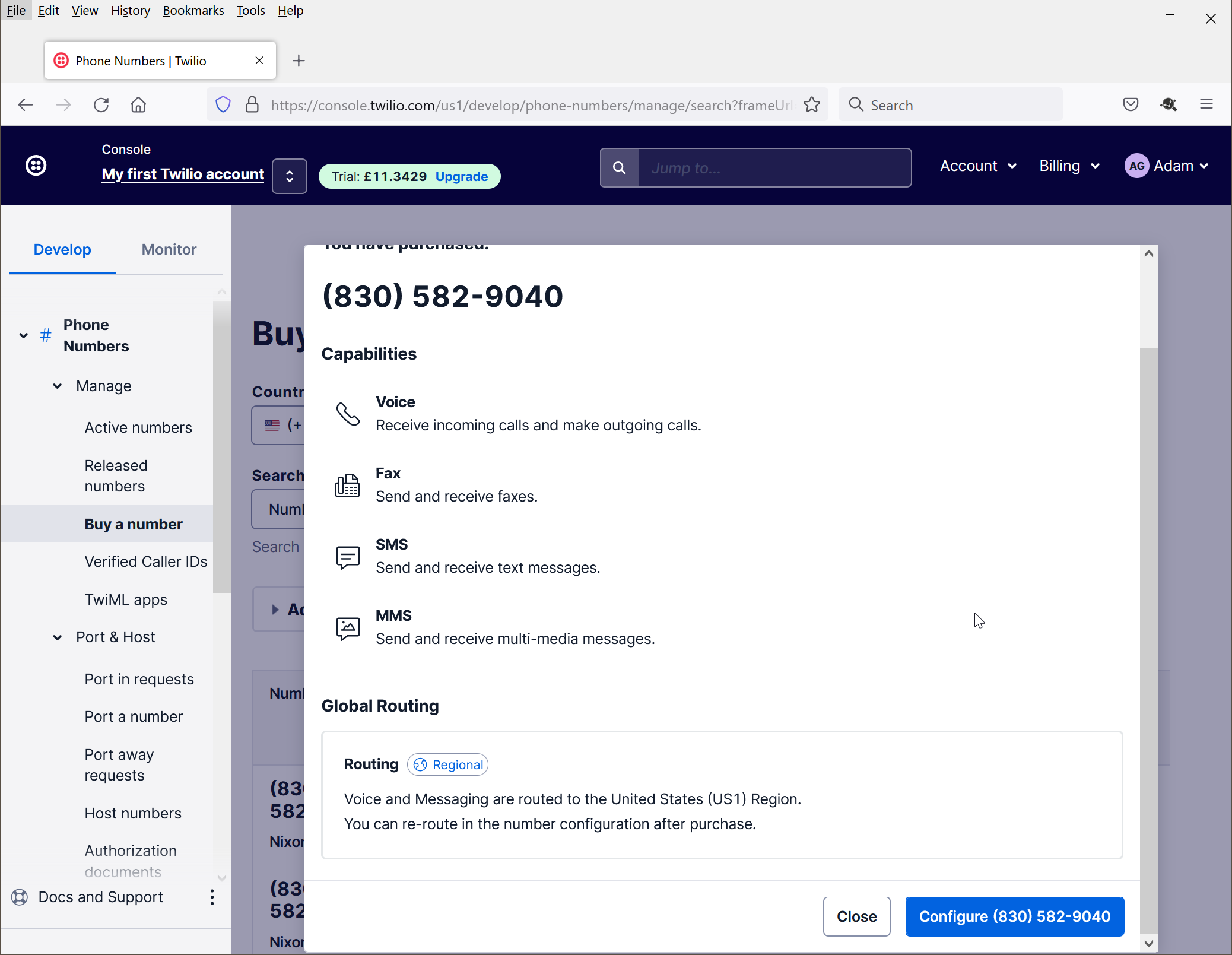This screenshot has height=955, width=1232.
Task: Switch to the Monitor tab
Action: point(169,249)
